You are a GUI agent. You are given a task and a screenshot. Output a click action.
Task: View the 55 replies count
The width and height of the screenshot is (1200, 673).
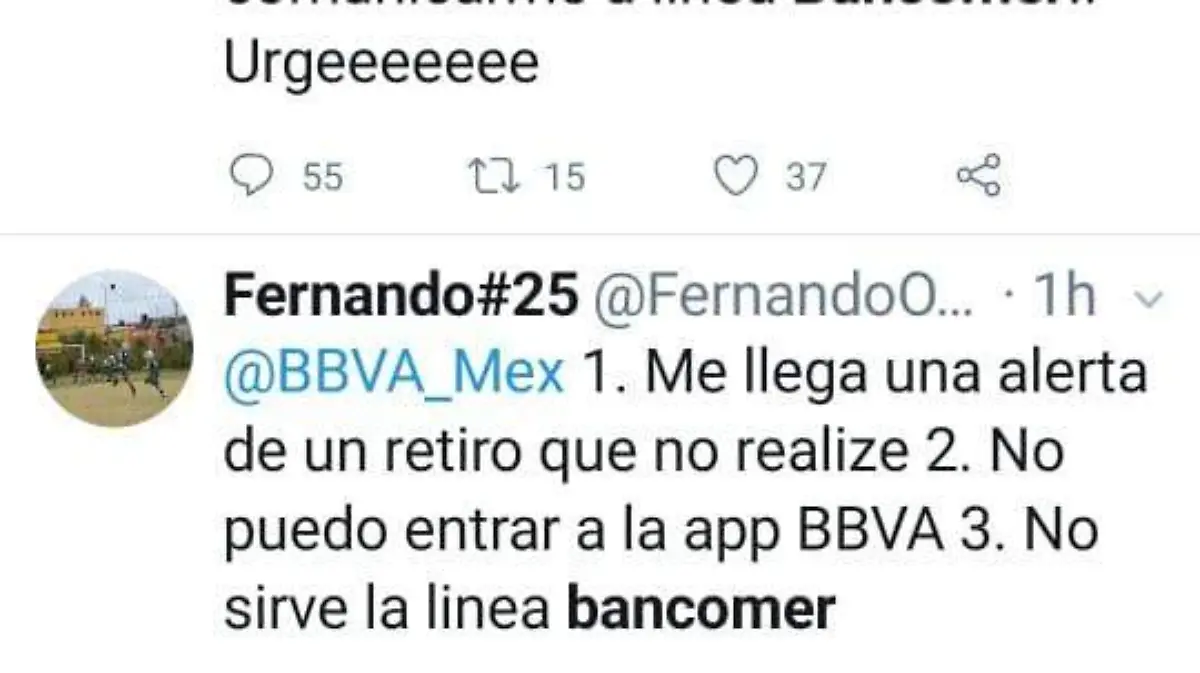pos(322,177)
